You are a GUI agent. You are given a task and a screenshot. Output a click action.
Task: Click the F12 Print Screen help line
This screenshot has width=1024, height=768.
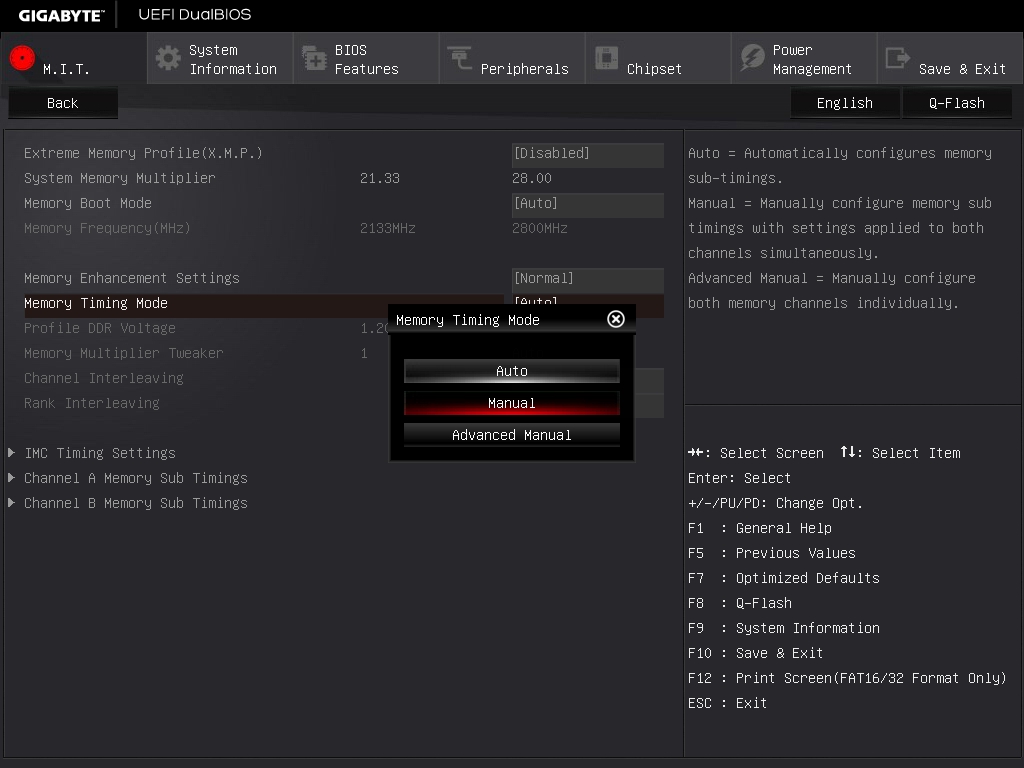pos(847,679)
